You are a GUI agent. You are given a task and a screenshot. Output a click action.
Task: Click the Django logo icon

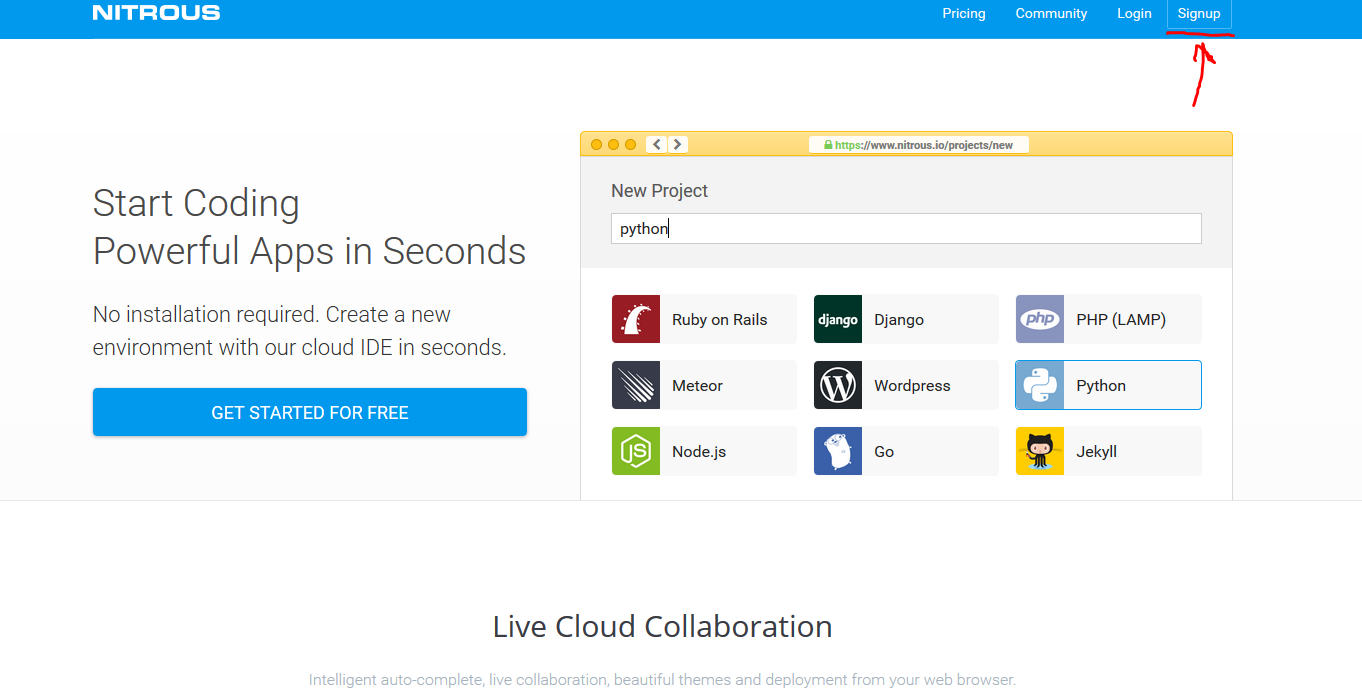pyautogui.click(x=838, y=319)
